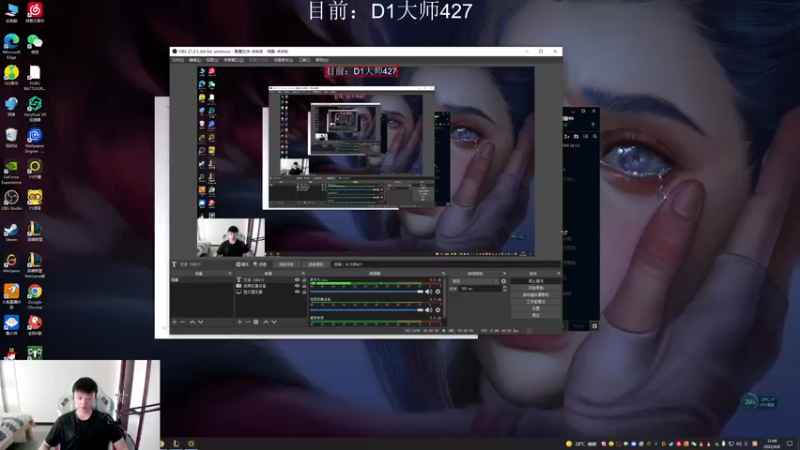Move the selected source up
This screenshot has width=800, height=450.
(266, 322)
